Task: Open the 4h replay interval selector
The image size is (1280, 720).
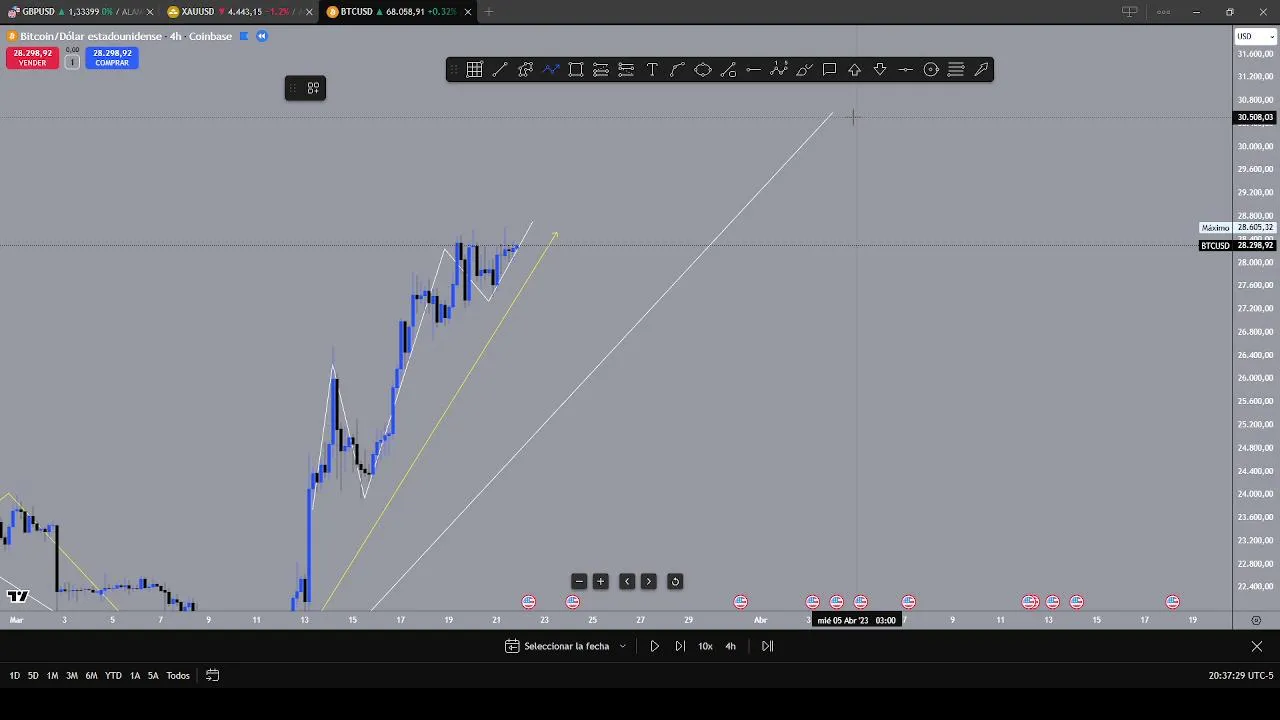Action: pyautogui.click(x=730, y=646)
